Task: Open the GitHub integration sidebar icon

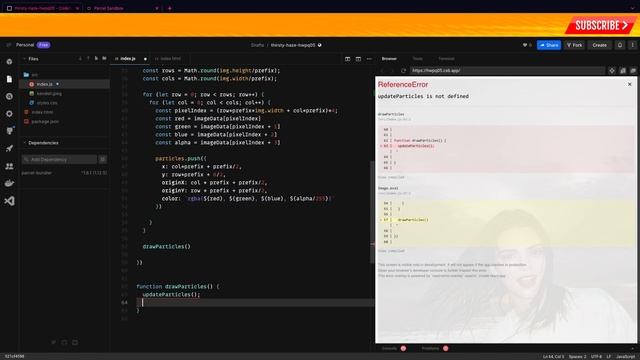Action: pos(9,131)
